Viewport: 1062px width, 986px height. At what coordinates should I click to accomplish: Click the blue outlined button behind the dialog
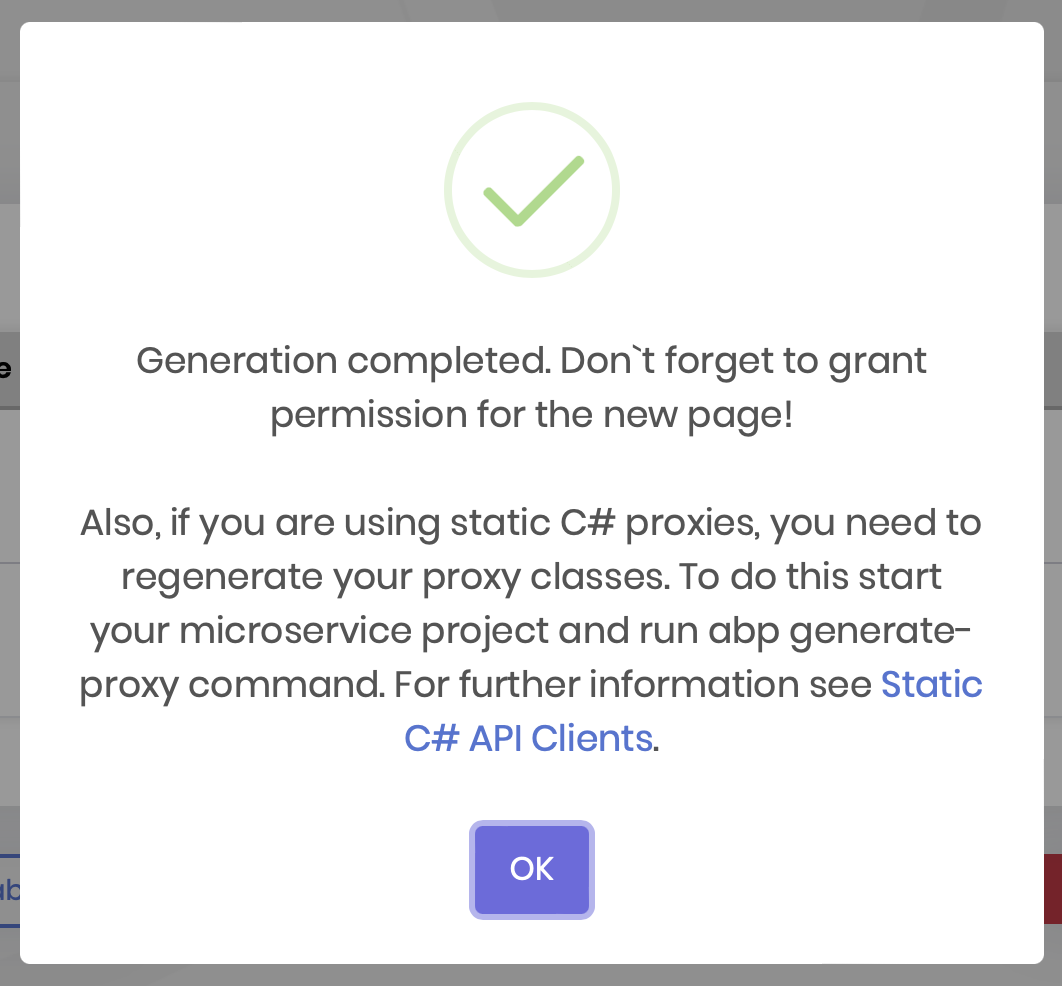coord(9,890)
